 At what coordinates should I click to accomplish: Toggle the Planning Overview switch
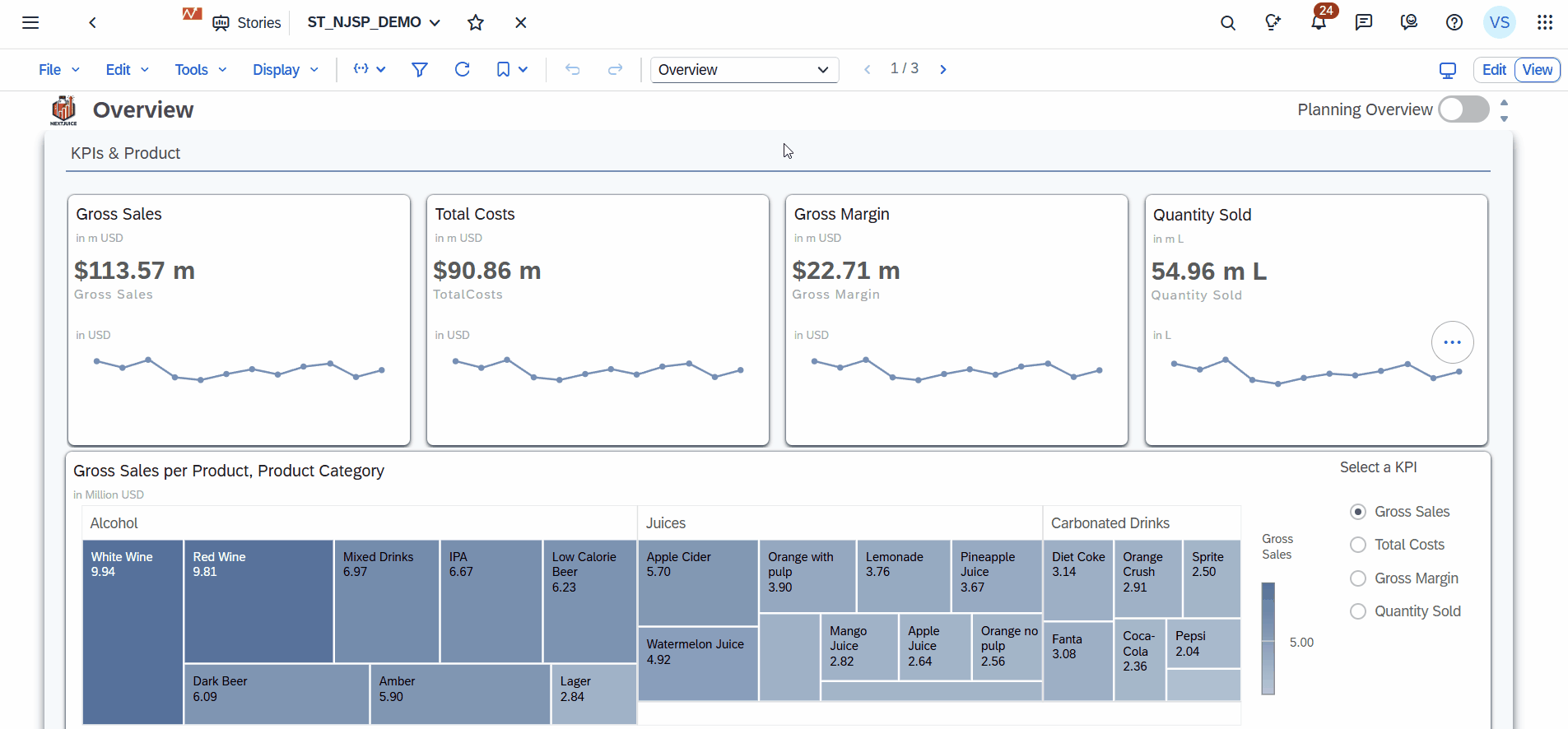click(1463, 109)
